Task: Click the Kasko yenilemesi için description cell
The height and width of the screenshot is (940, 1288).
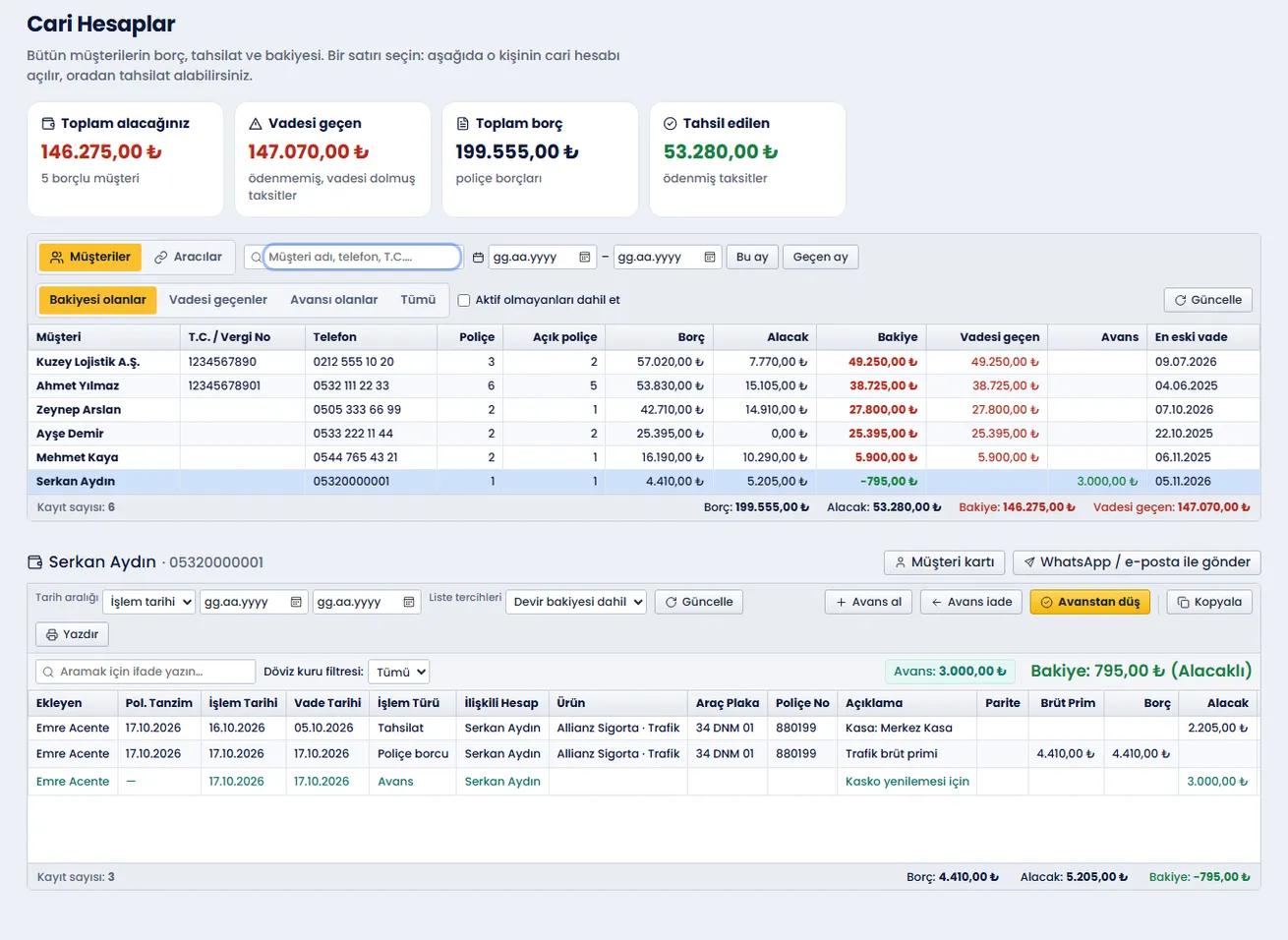Action: click(907, 782)
